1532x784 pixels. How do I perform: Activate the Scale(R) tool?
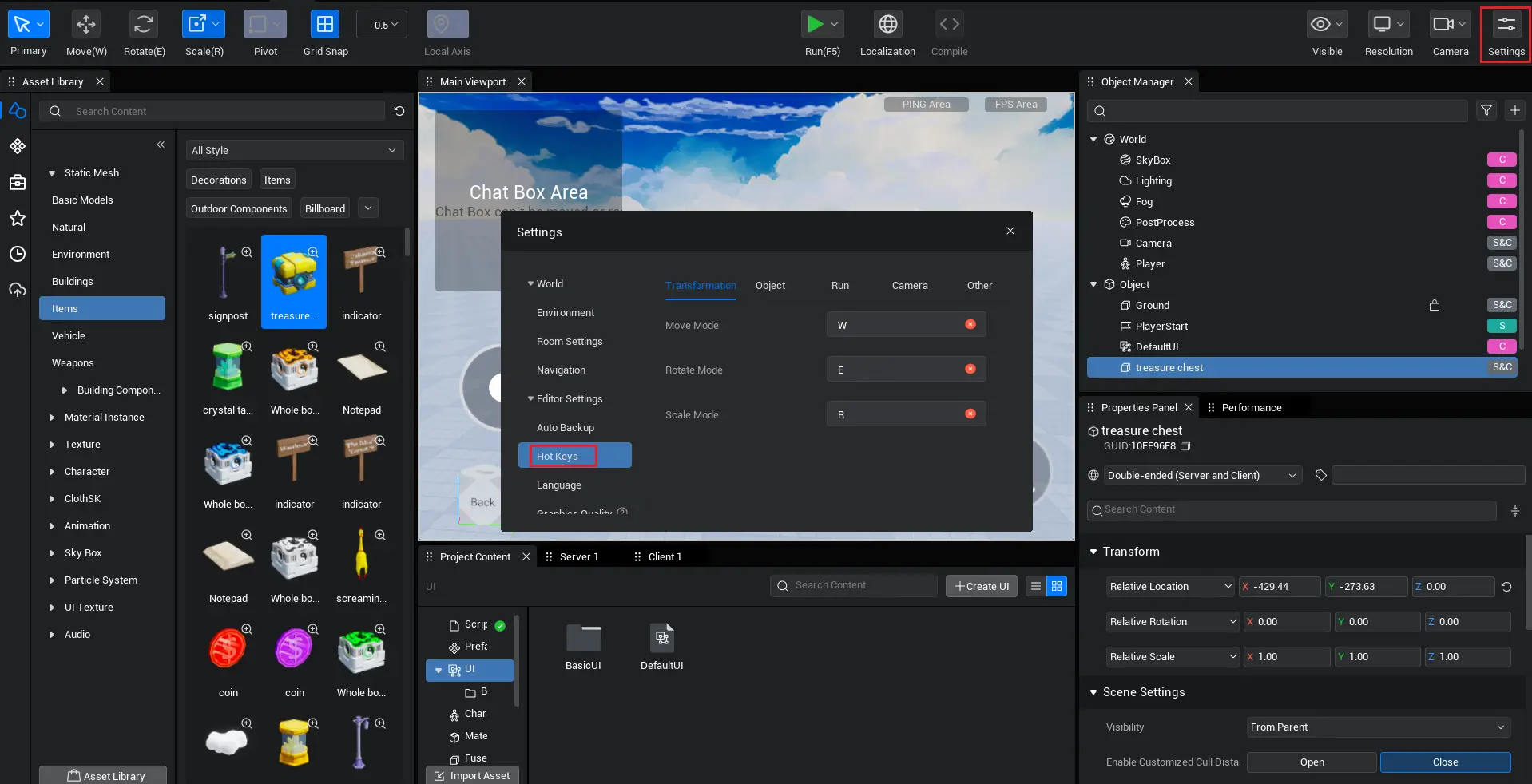tap(204, 24)
